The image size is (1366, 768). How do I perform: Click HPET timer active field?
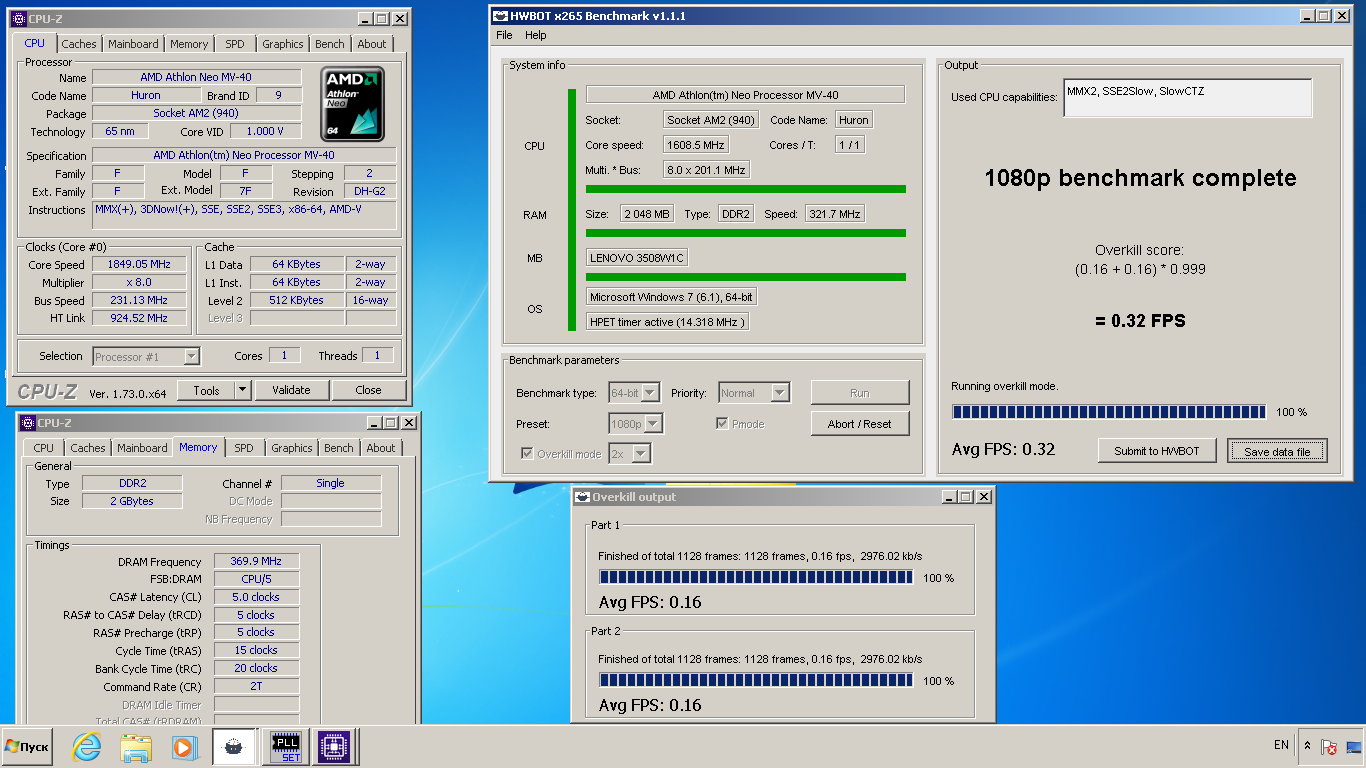tap(667, 322)
